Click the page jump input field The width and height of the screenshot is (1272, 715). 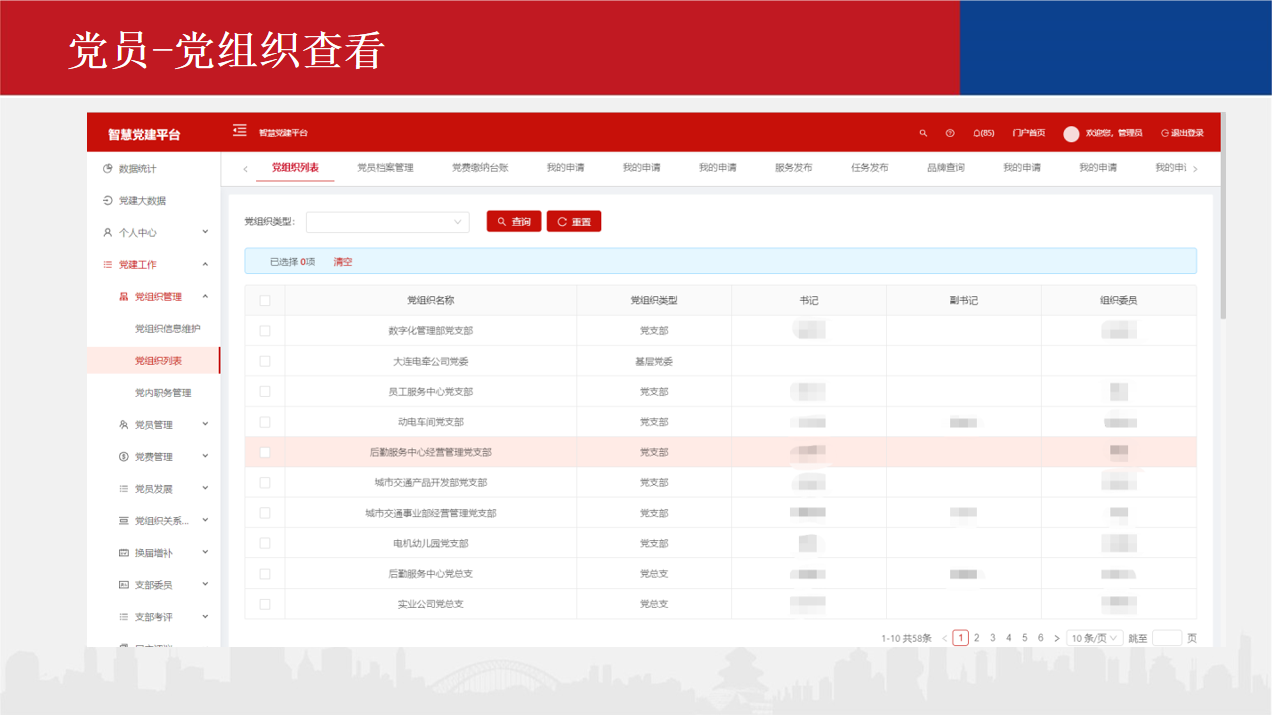1166,638
